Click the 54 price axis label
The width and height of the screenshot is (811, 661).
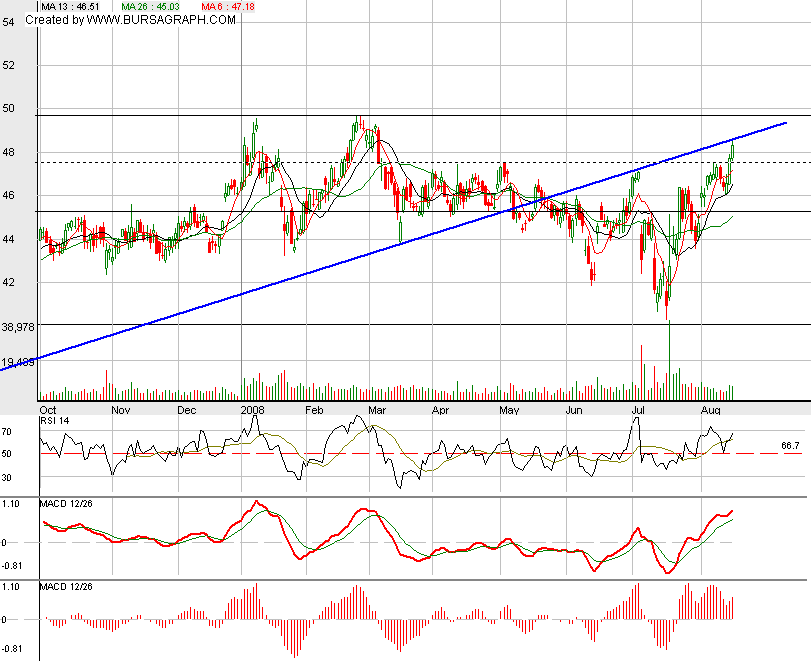8,22
